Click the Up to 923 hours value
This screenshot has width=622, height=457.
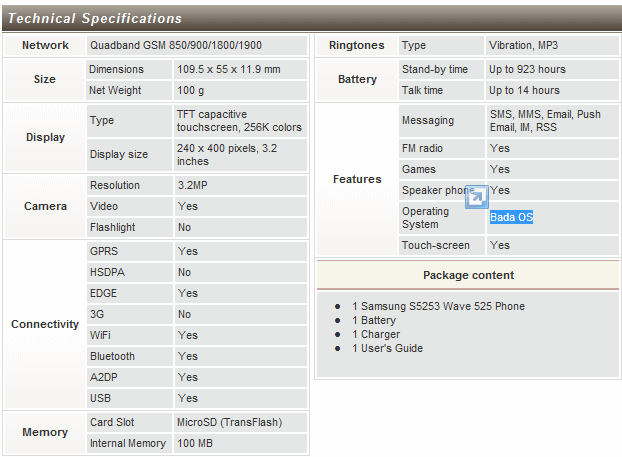tap(527, 70)
